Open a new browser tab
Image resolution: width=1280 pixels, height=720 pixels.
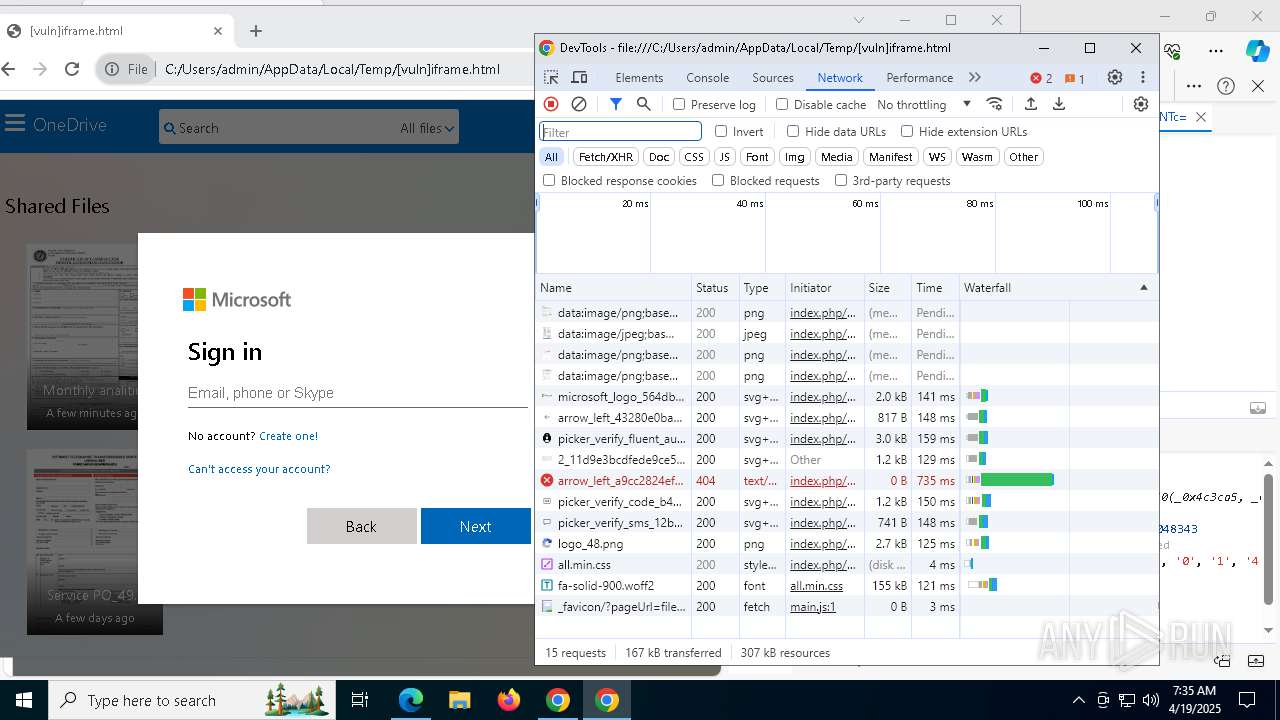[x=256, y=31]
